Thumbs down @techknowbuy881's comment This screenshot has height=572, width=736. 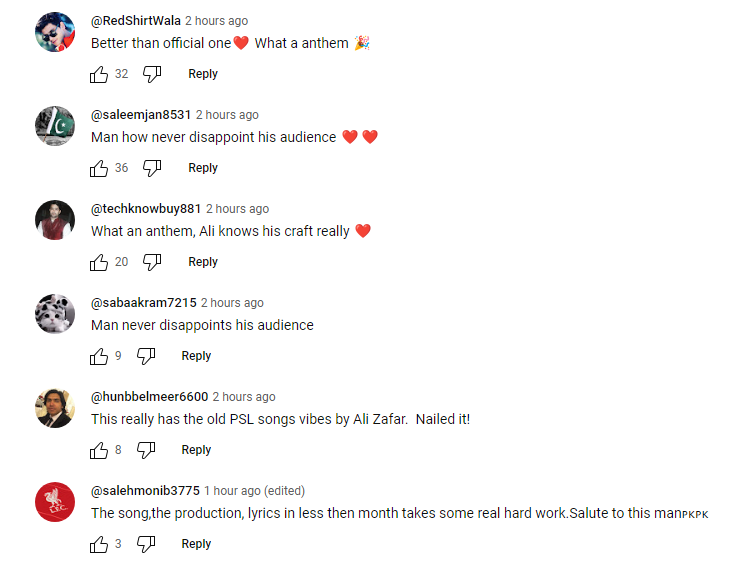(152, 262)
